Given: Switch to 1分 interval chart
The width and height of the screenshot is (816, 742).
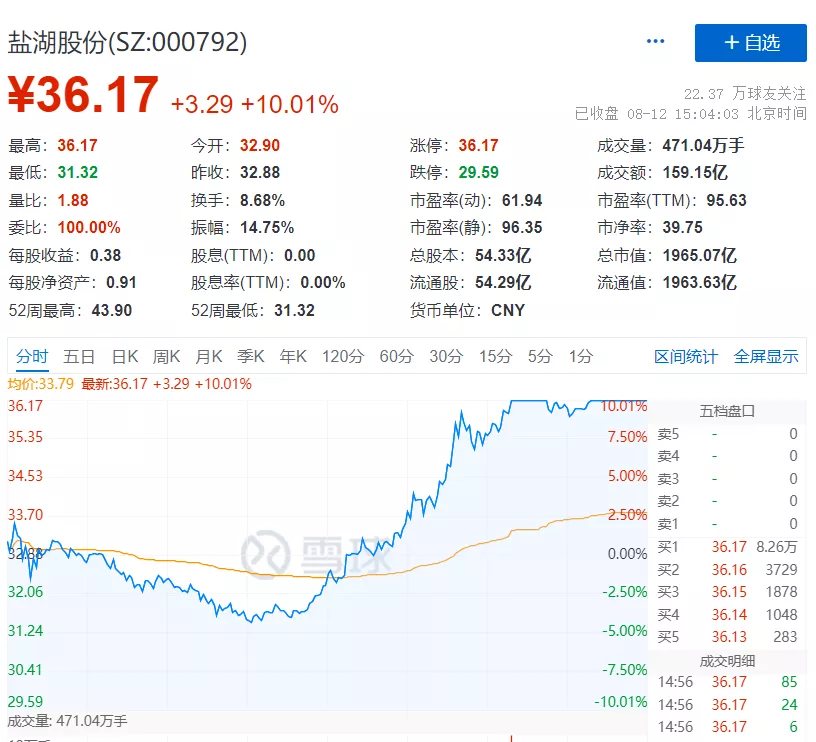Looking at the screenshot, I should 580,356.
